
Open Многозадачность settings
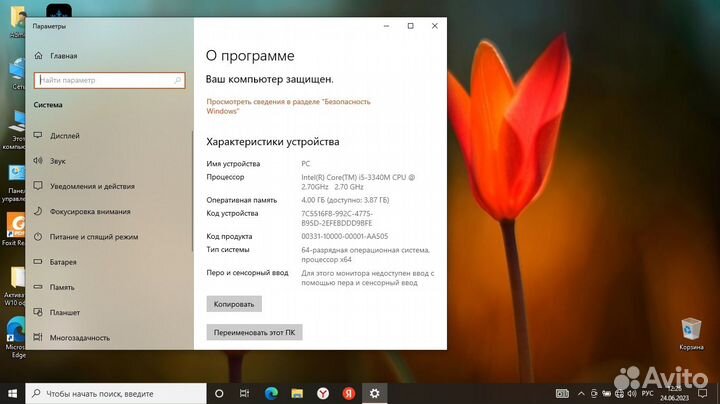coord(79,337)
